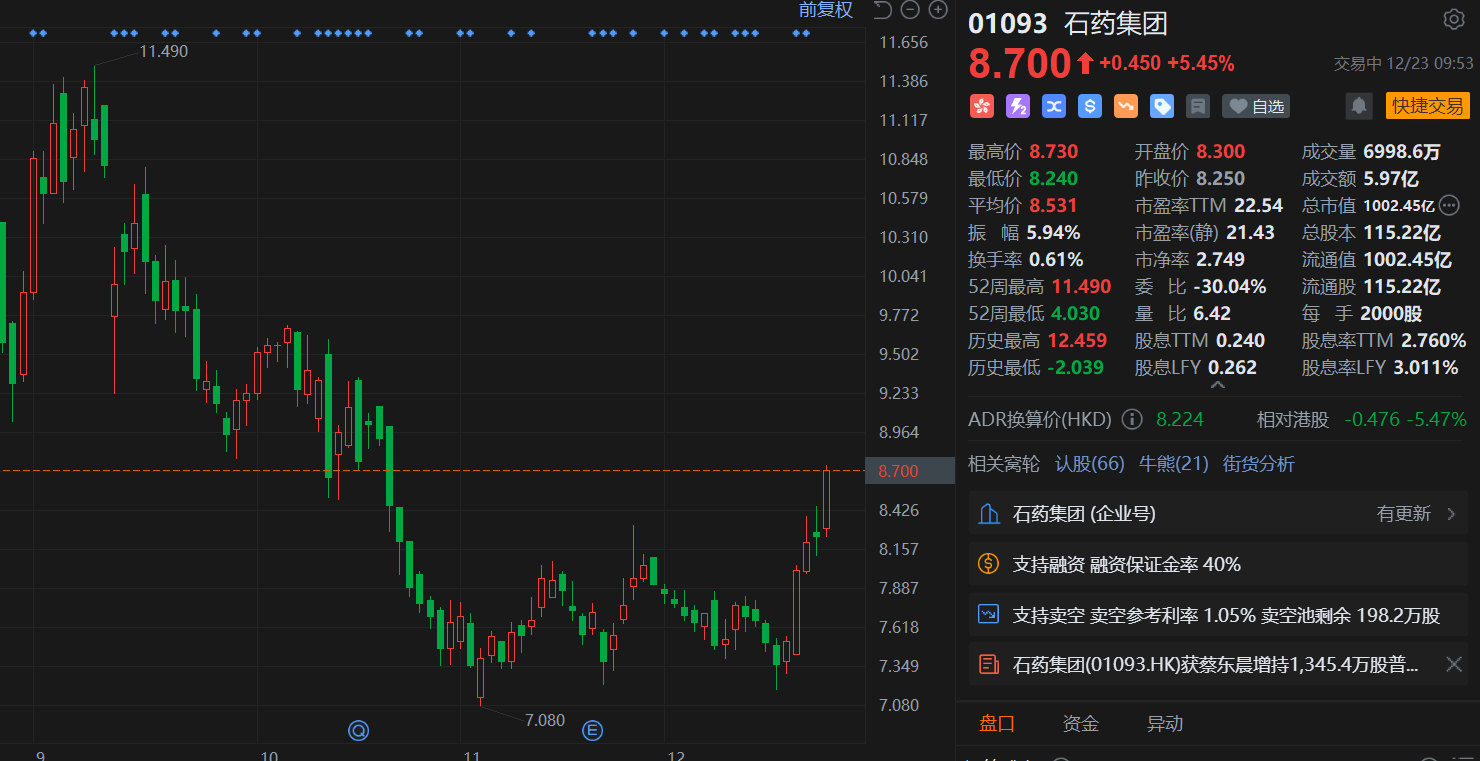Collapse the quote details with the up chevron

pyautogui.click(x=1217, y=385)
